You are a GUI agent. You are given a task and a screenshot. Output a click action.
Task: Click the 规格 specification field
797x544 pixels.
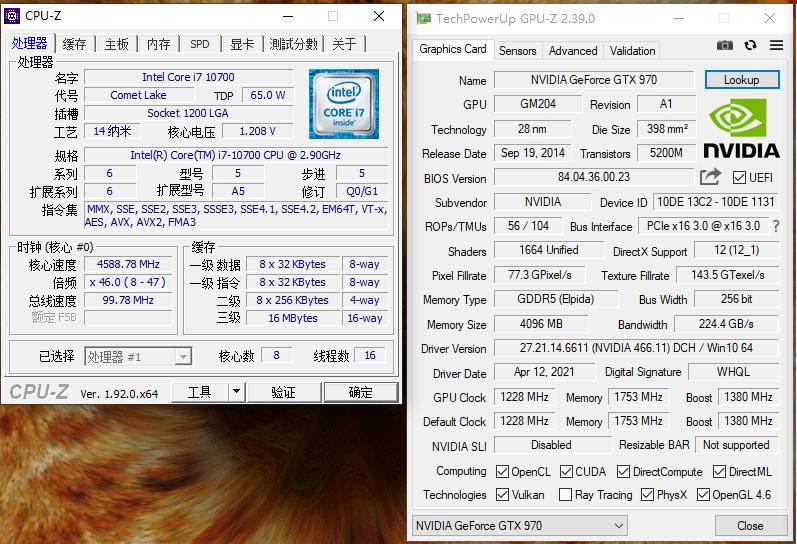coord(236,155)
